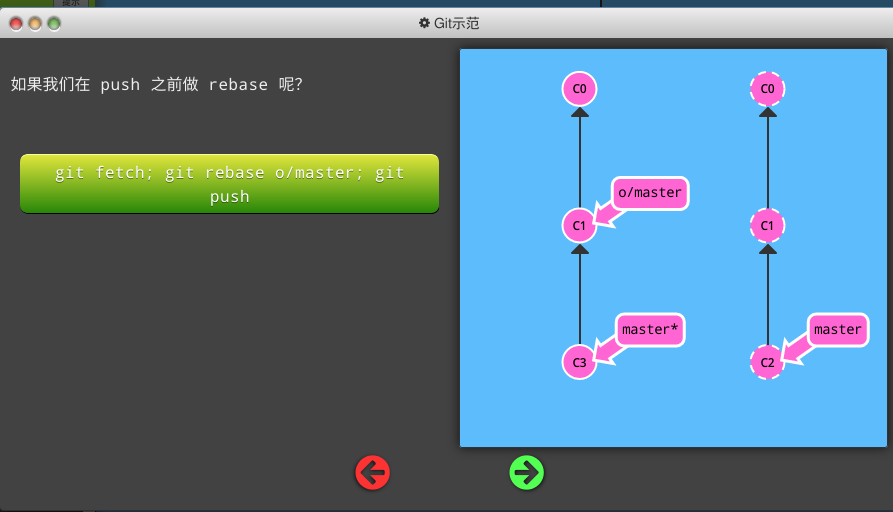Click the green forward arrow button
893x512 pixels.
click(x=526, y=472)
